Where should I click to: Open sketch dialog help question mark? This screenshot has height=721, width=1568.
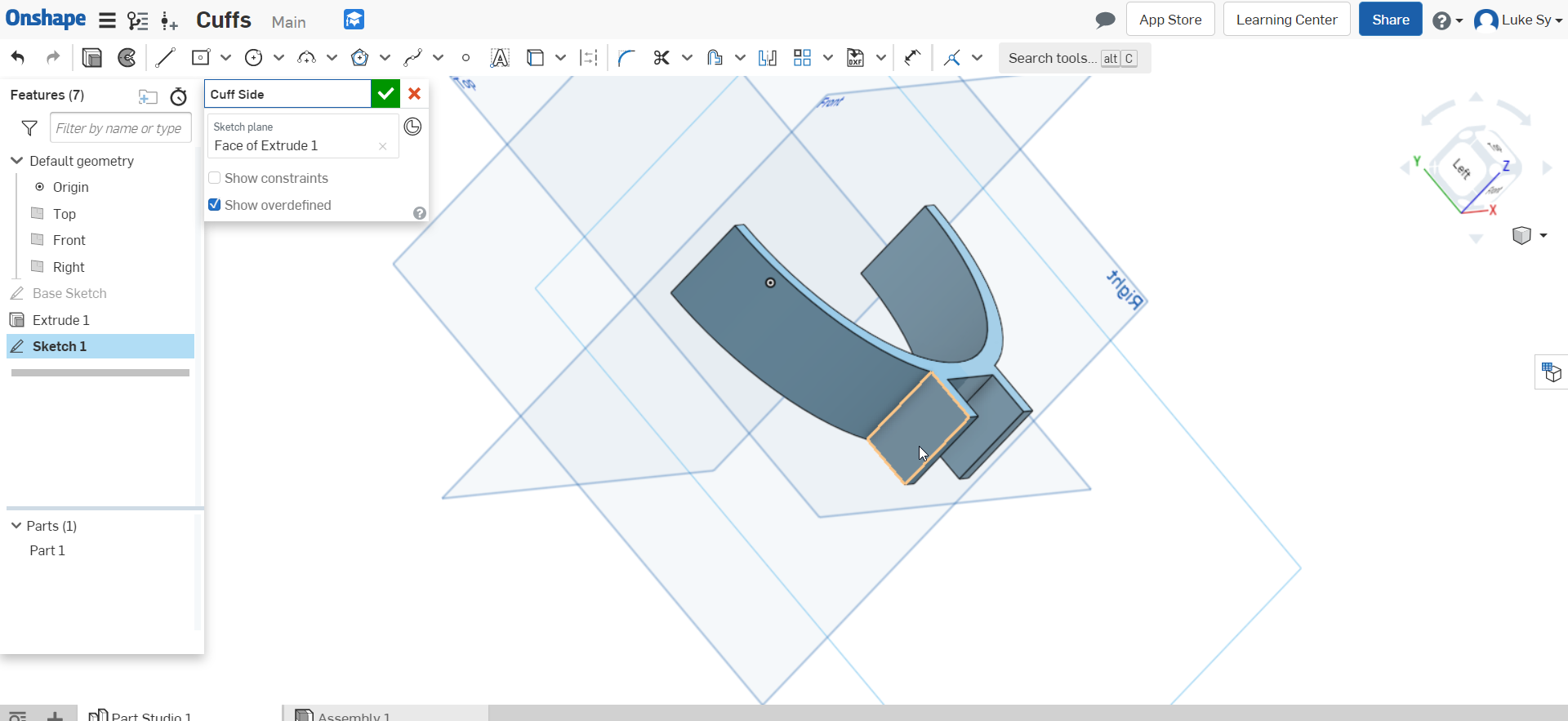point(420,213)
